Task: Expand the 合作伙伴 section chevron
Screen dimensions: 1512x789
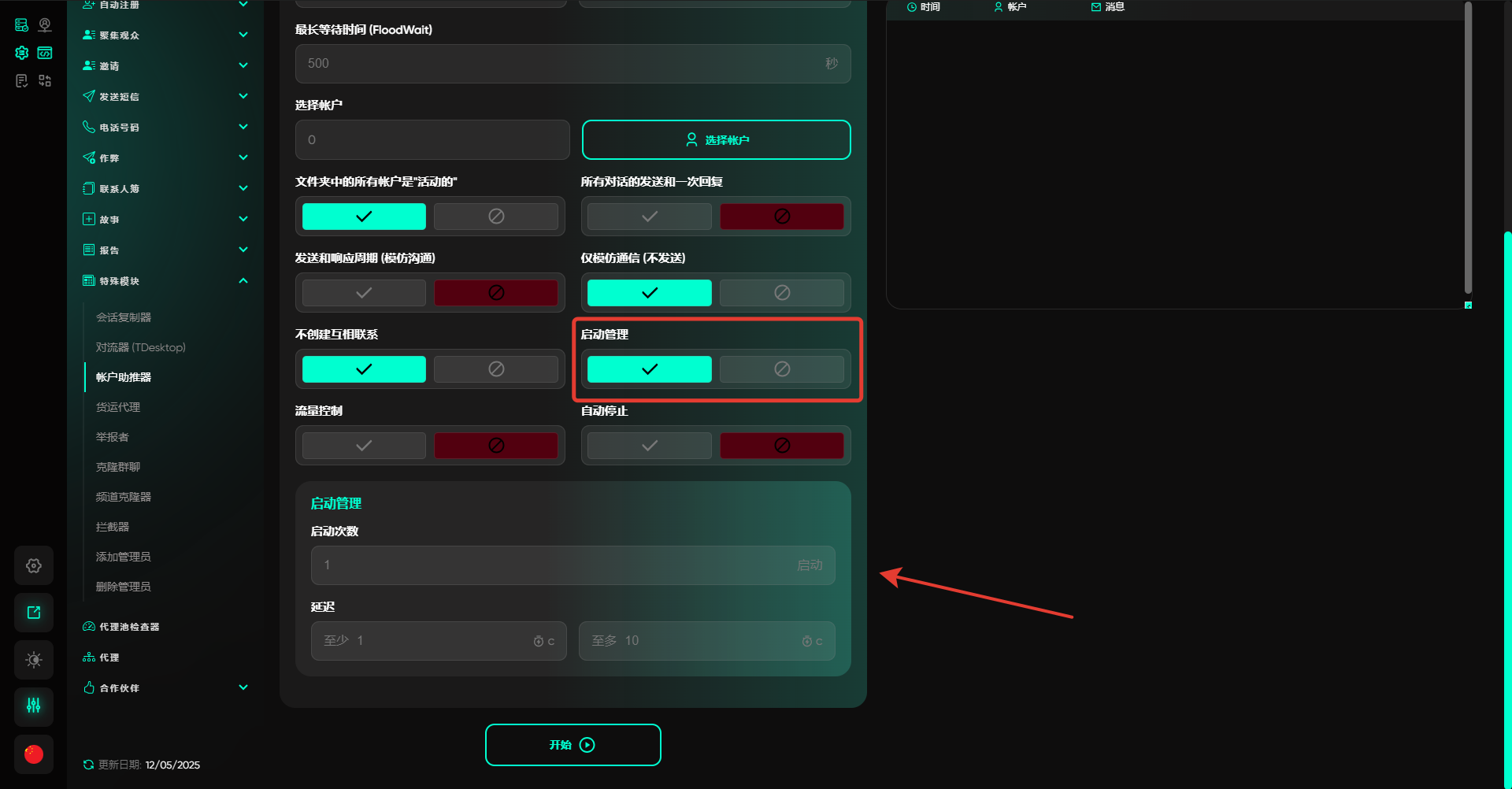Action: [x=243, y=687]
